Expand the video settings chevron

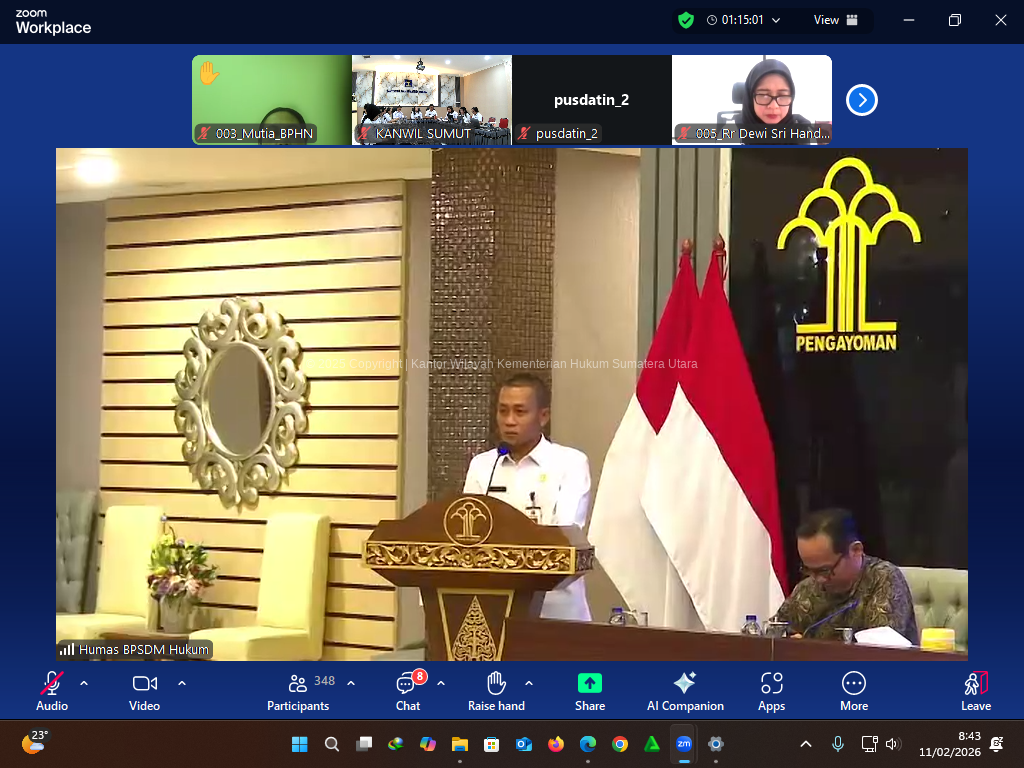pyautogui.click(x=182, y=683)
